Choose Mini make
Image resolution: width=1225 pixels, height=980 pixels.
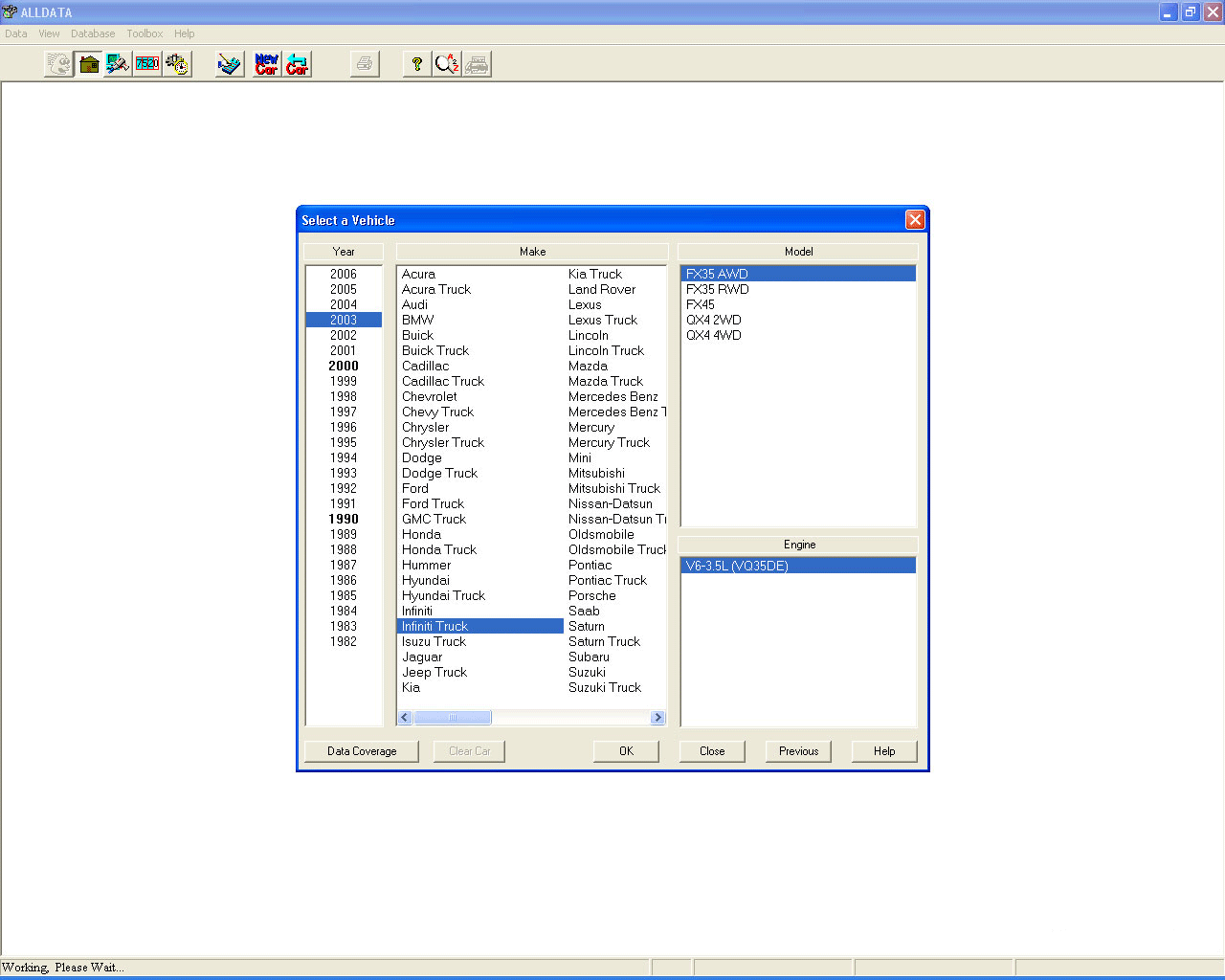pos(580,457)
